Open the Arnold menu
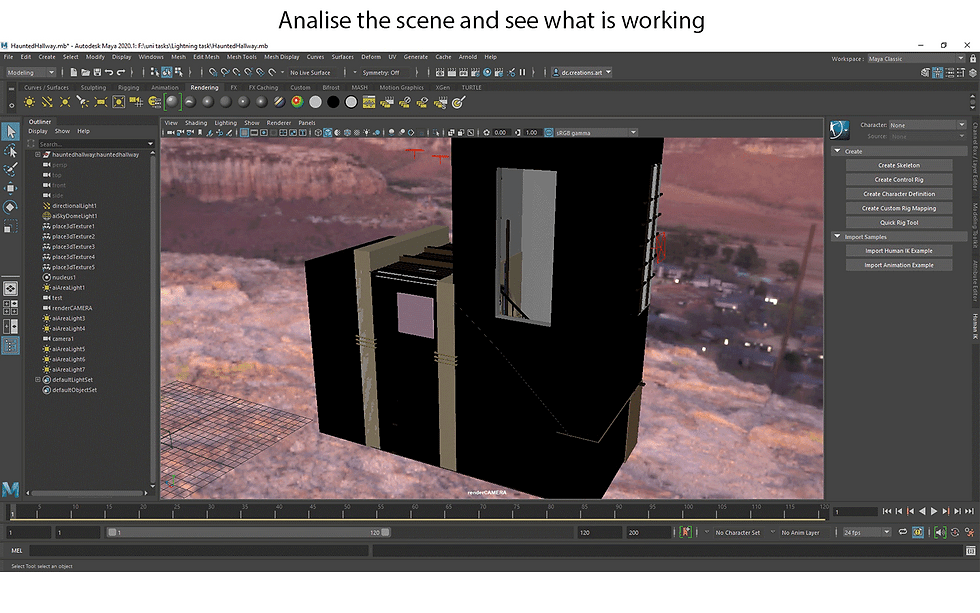The width and height of the screenshot is (980, 613). (x=468, y=57)
